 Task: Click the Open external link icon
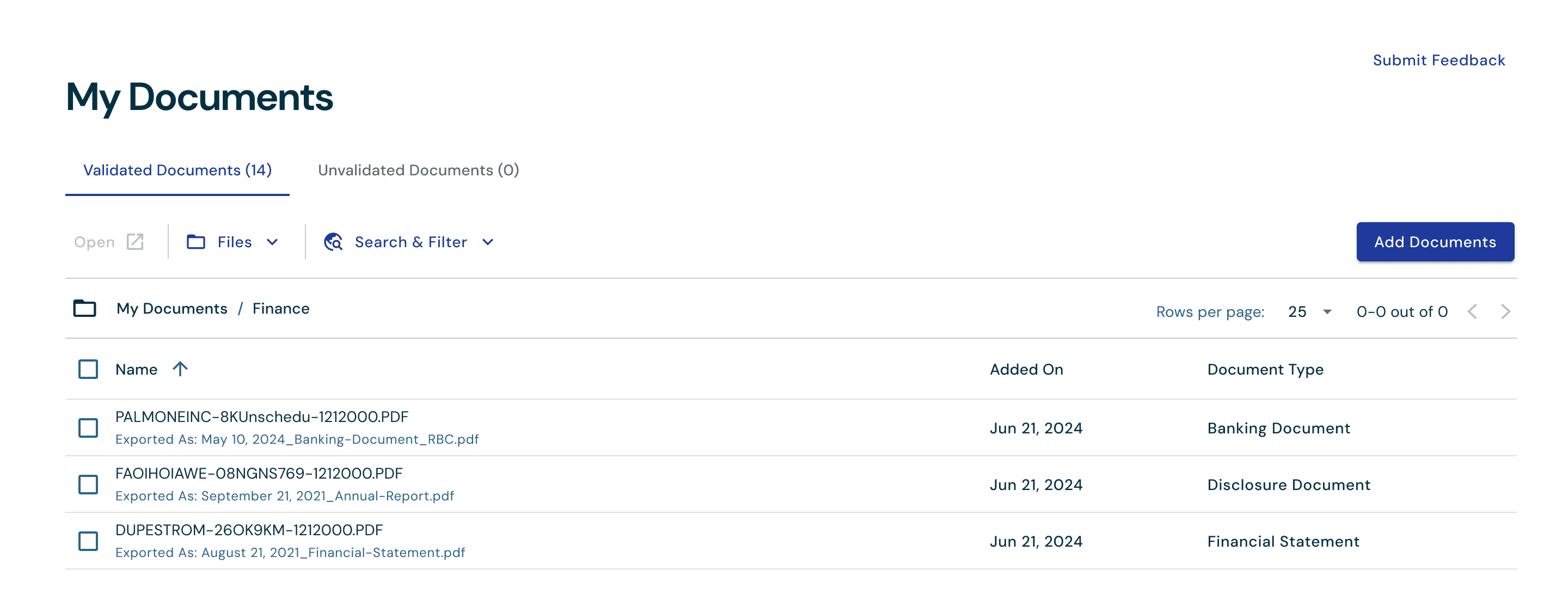135,242
